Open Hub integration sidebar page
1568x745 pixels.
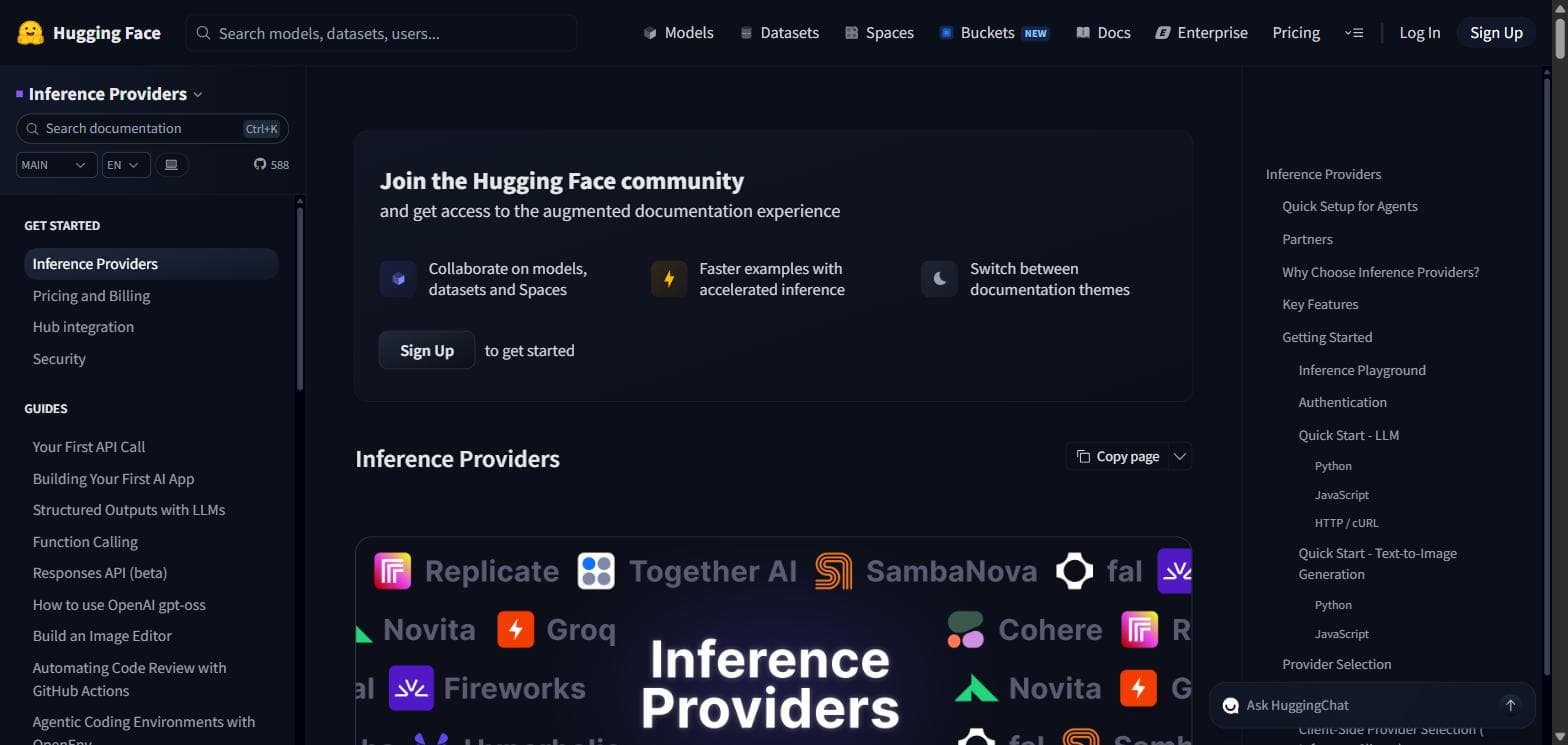point(83,327)
